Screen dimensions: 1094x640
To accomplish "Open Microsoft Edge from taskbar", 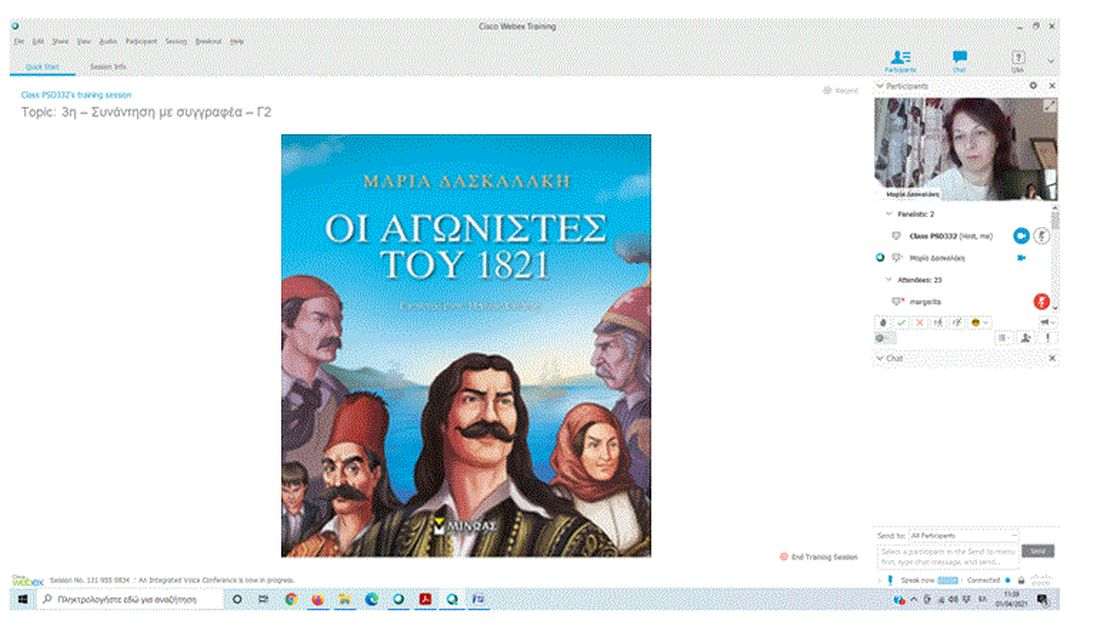I will 371,600.
